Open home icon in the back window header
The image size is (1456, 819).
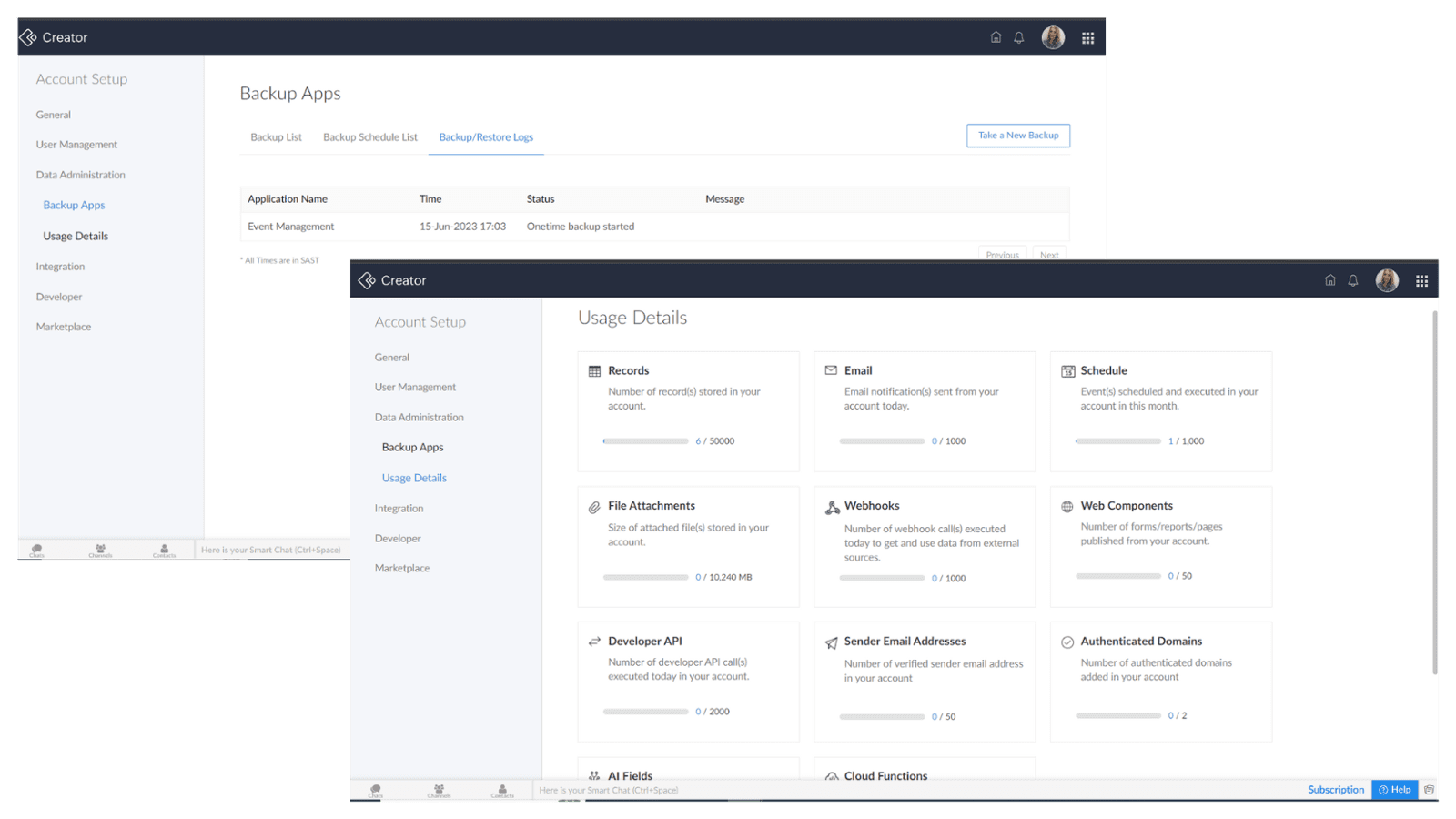996,37
